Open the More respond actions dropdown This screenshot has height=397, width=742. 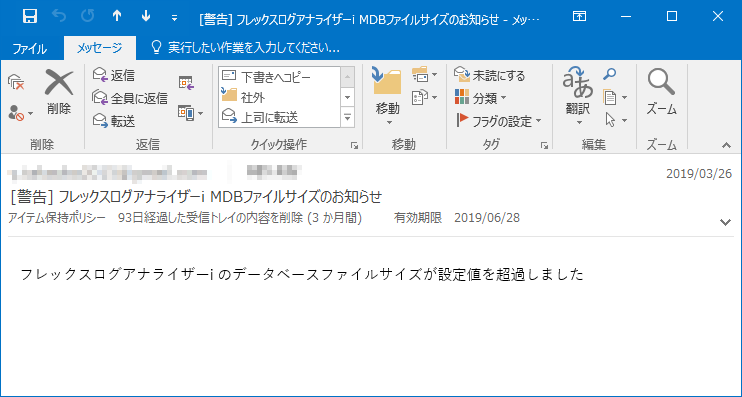click(x=190, y=113)
